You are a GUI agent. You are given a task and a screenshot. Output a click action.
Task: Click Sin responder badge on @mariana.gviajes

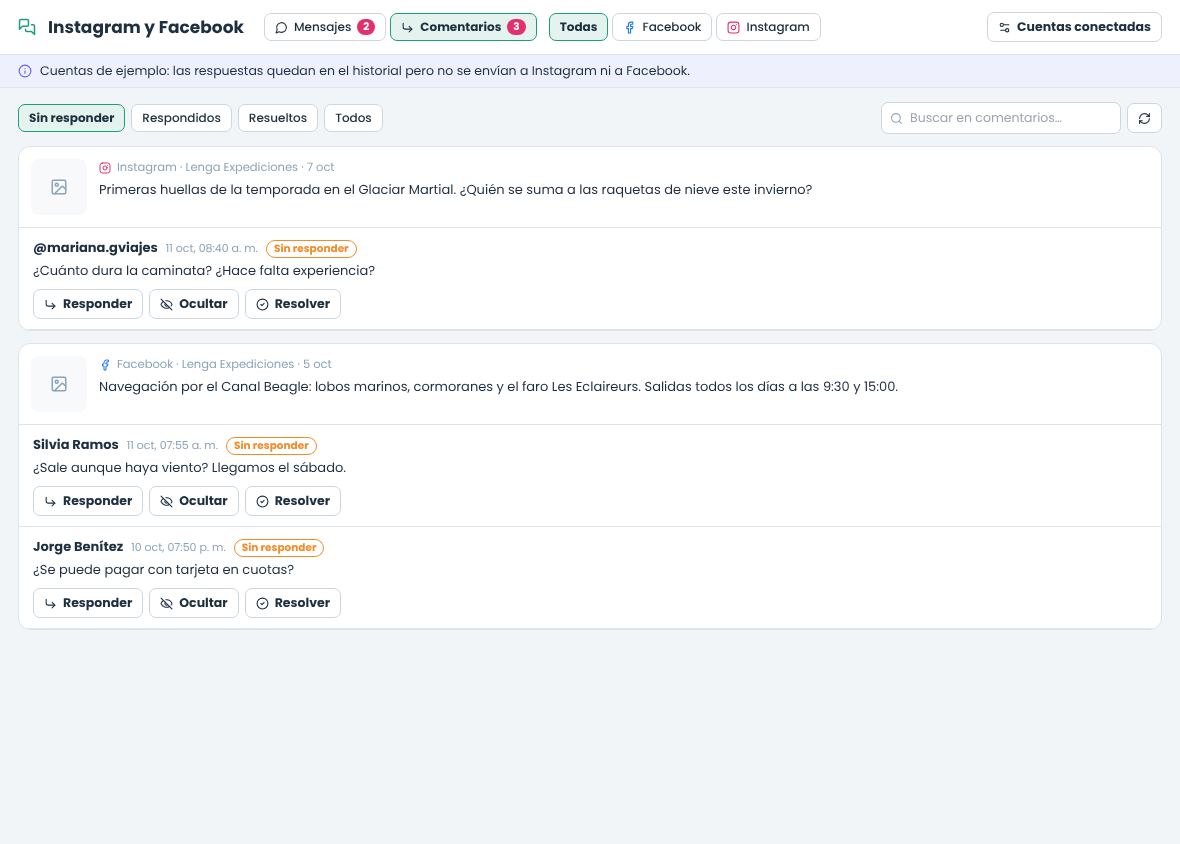(311, 249)
